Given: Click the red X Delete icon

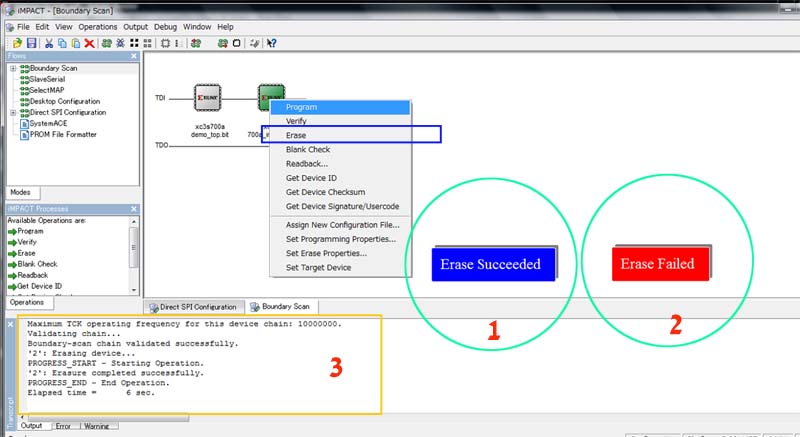Looking at the screenshot, I should pyautogui.click(x=89, y=43).
